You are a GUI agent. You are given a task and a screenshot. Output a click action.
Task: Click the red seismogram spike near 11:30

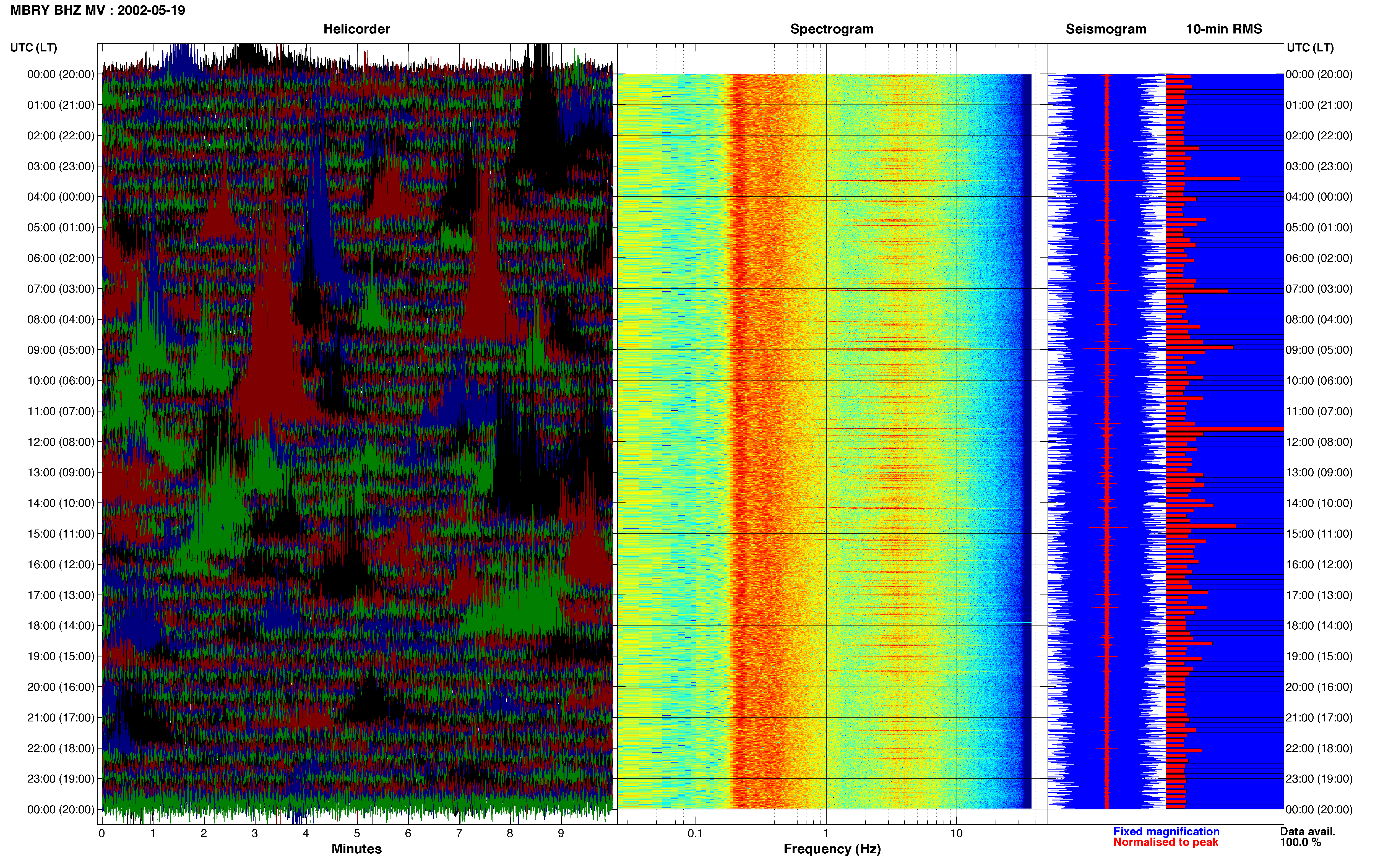point(1107,428)
